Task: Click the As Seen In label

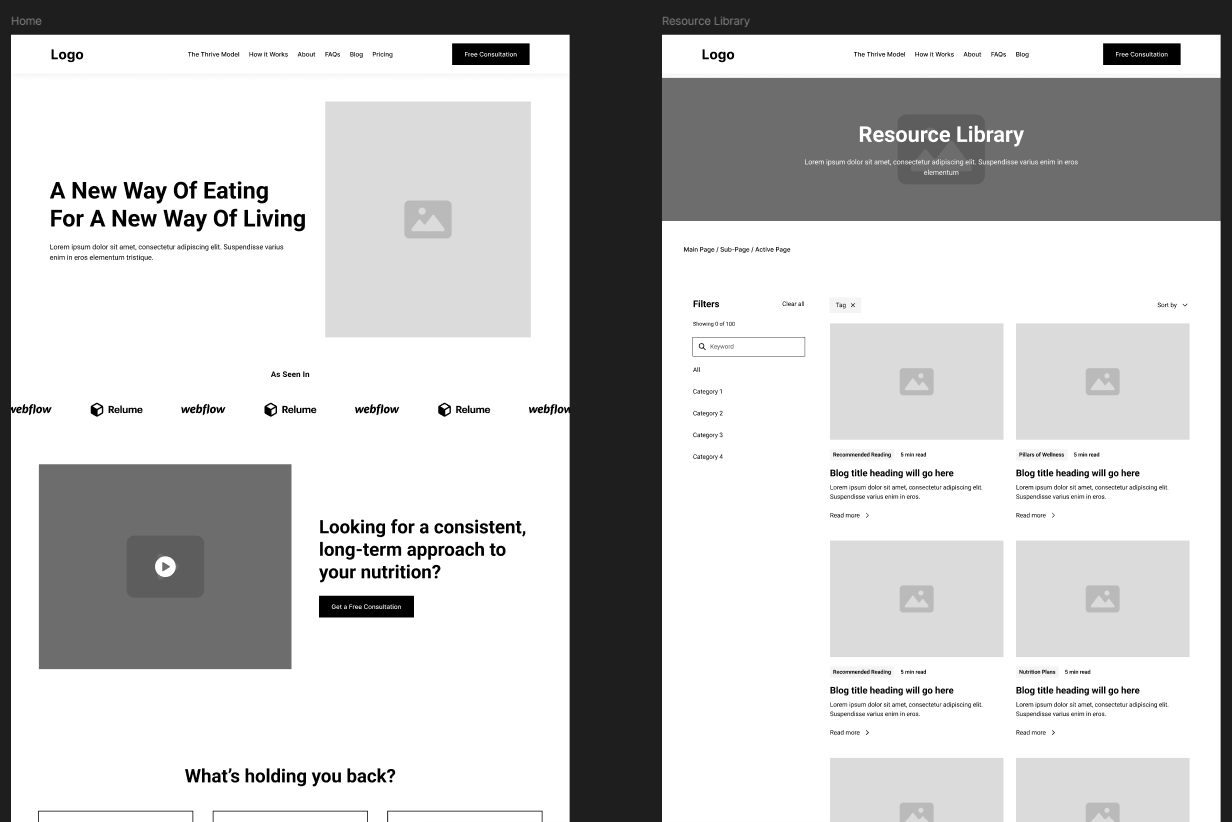Action: [x=290, y=375]
